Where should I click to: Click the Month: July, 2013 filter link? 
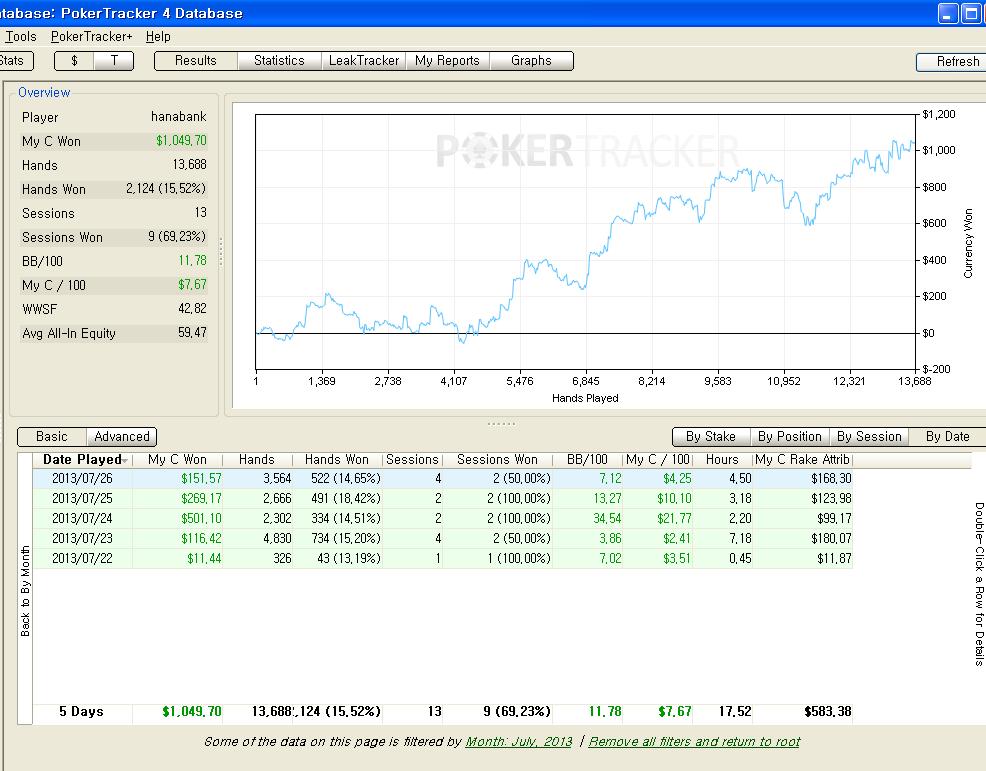(519, 741)
